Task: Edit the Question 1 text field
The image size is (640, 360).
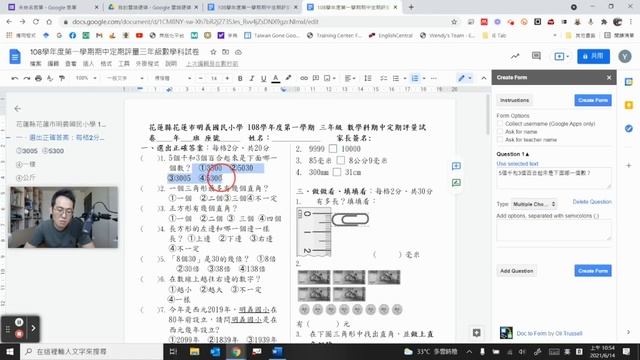Action: 553,178
